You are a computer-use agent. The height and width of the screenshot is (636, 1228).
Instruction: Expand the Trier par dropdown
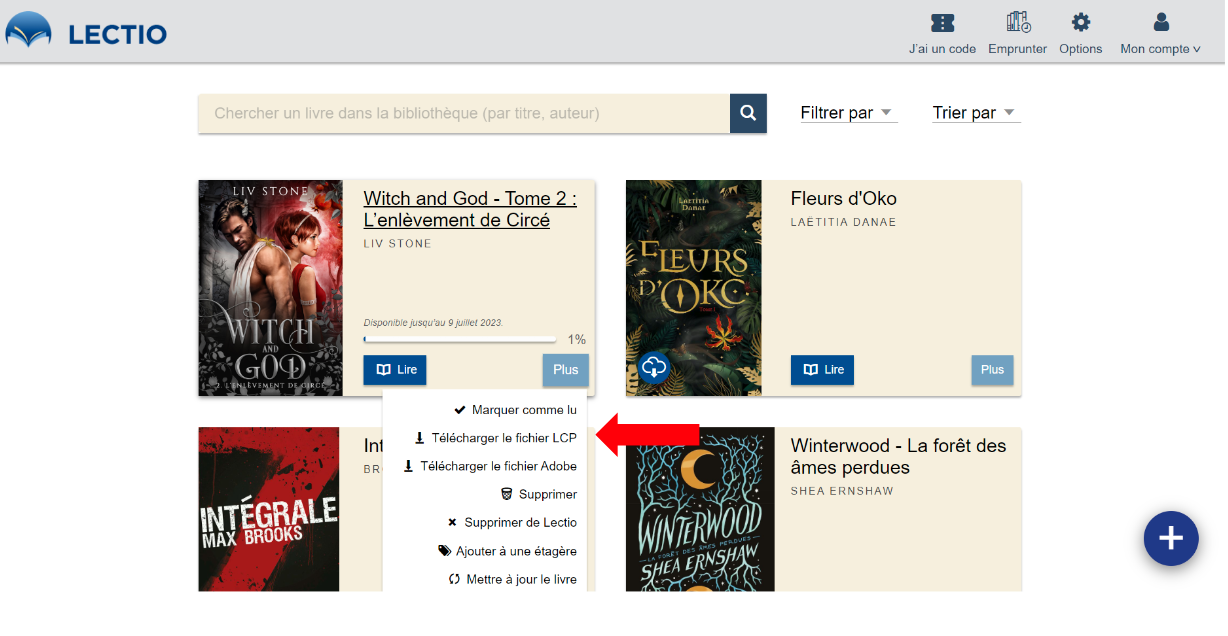tap(975, 113)
